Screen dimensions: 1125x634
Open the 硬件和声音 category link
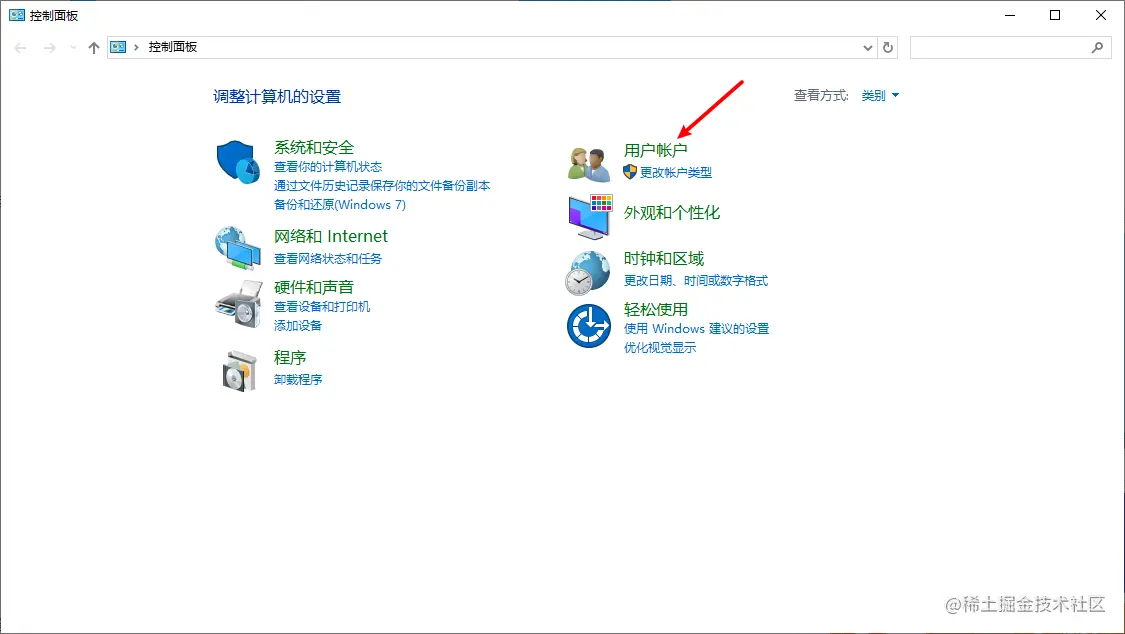[314, 287]
